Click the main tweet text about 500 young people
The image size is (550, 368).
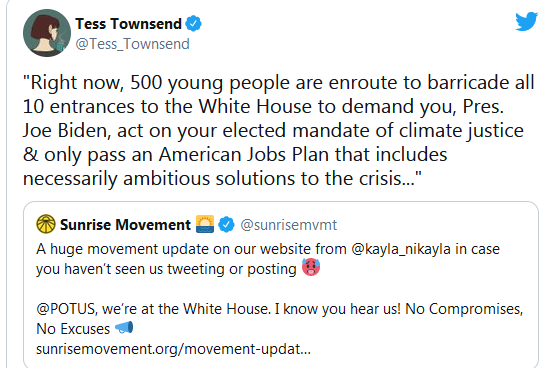279,131
